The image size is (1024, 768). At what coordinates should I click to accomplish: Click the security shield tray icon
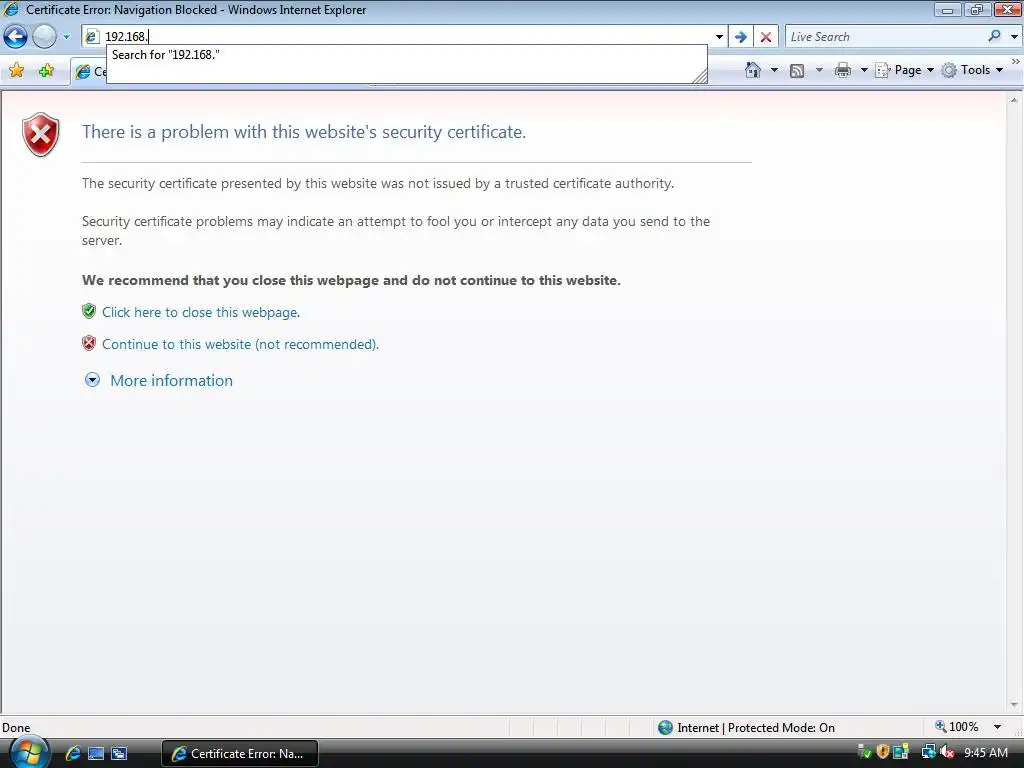click(883, 752)
